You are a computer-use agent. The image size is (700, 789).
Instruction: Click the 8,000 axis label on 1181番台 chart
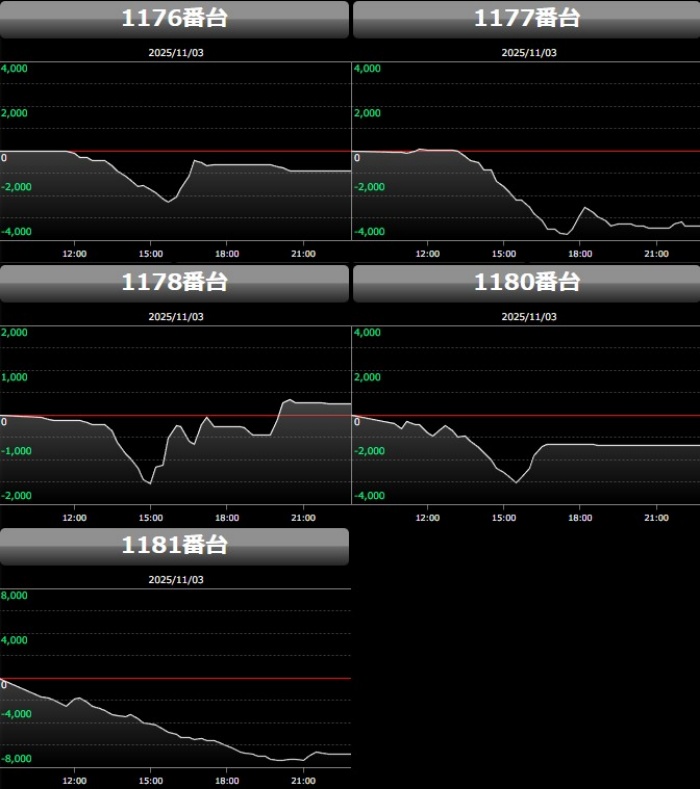(x=16, y=596)
